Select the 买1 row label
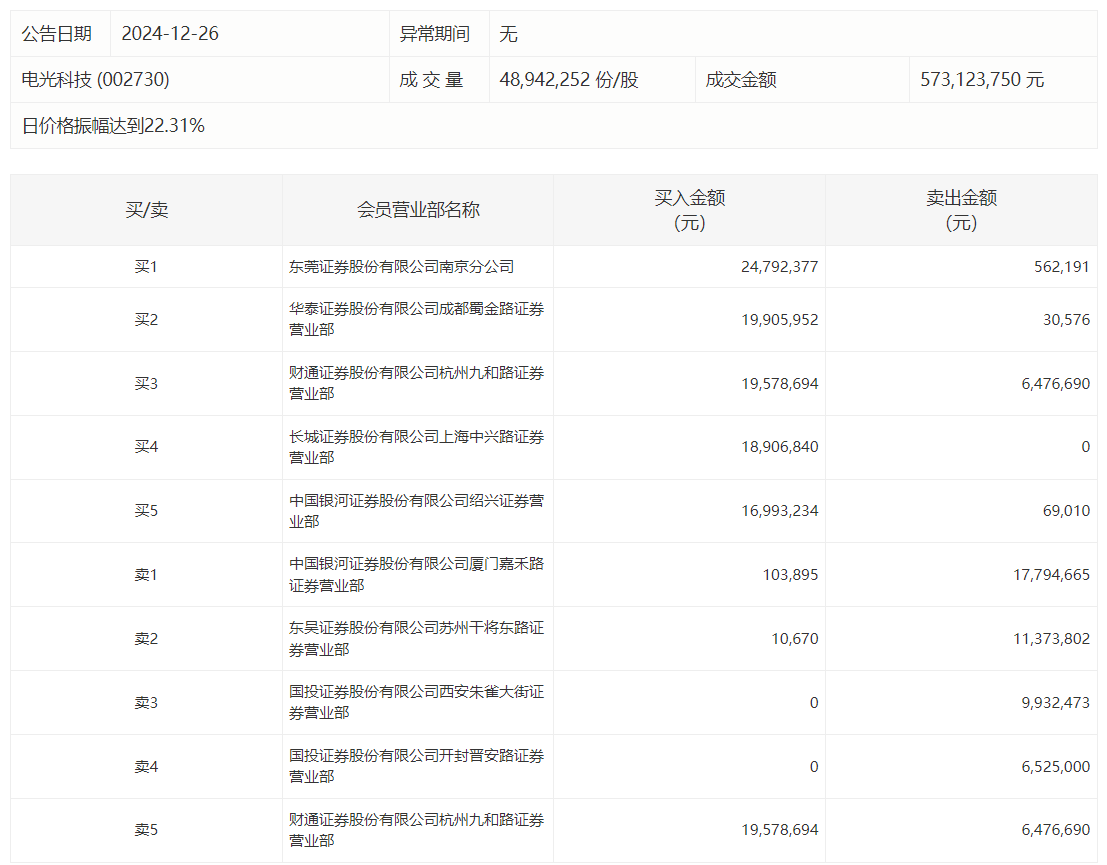The width and height of the screenshot is (1107, 865). 146,267
